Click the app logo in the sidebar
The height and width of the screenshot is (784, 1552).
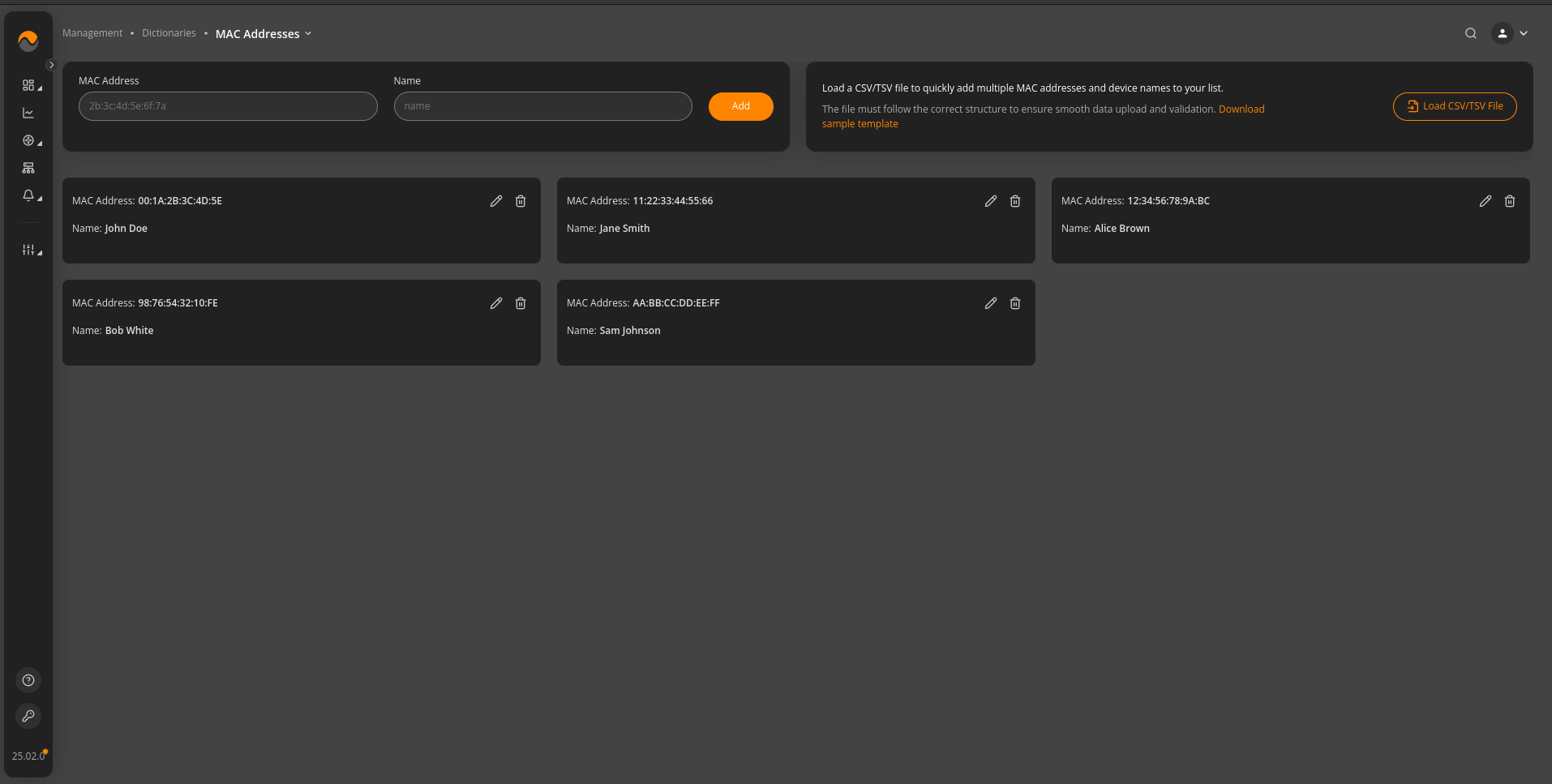coord(28,40)
